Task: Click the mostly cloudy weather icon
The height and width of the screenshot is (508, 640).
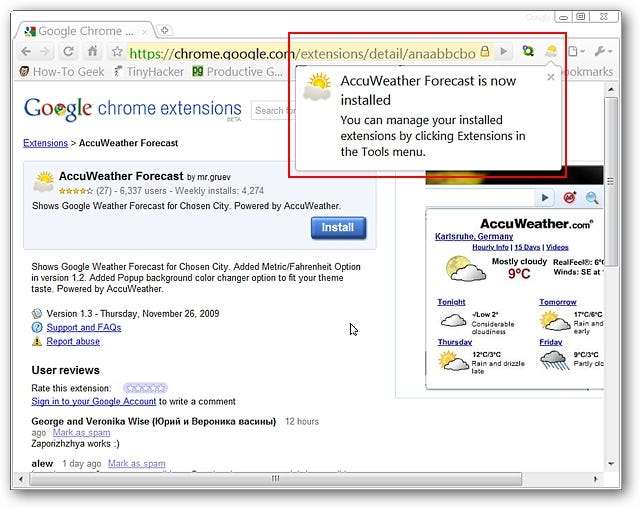Action: (466, 268)
